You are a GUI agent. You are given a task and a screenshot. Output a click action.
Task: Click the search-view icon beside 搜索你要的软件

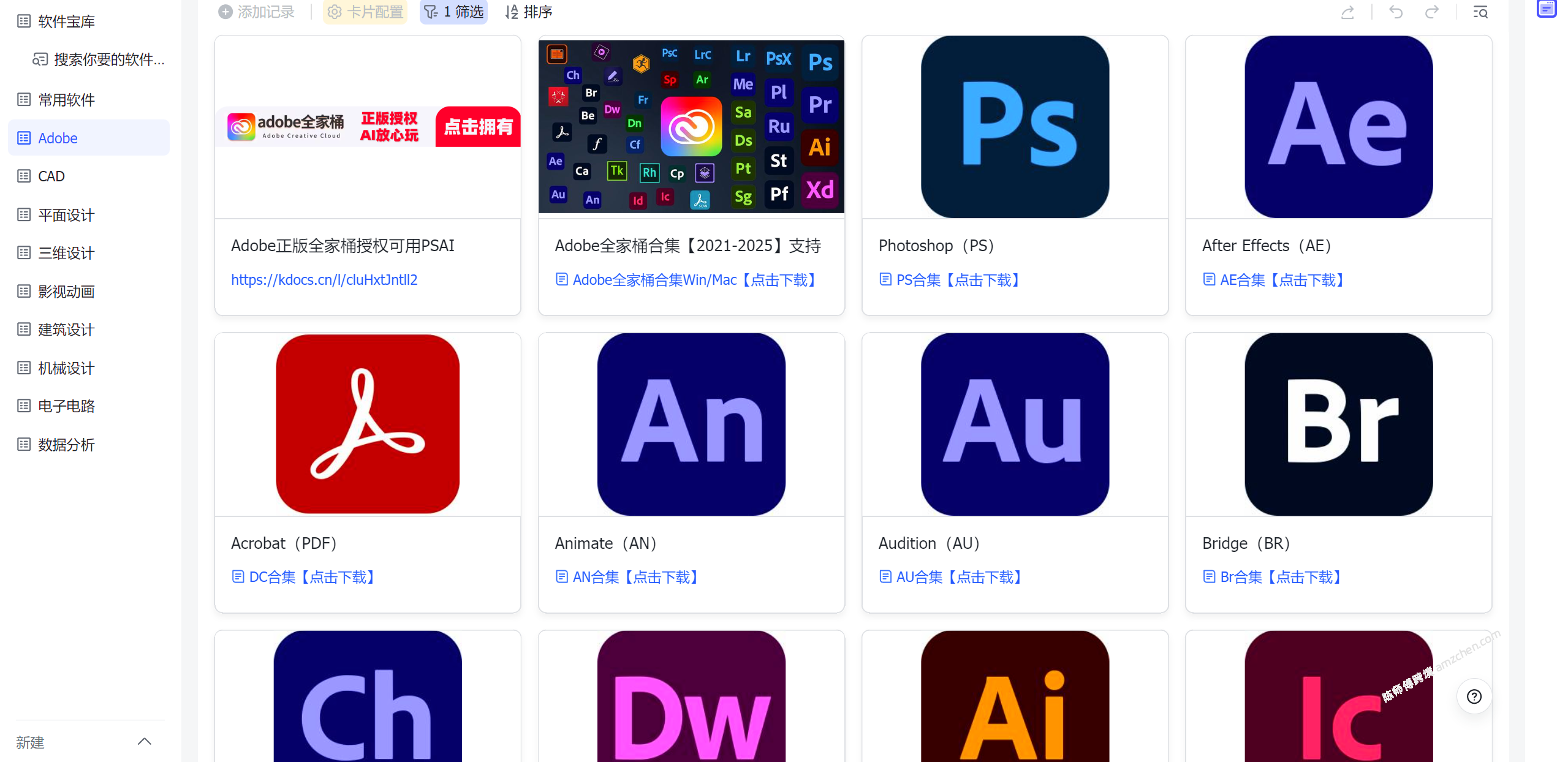coord(40,59)
